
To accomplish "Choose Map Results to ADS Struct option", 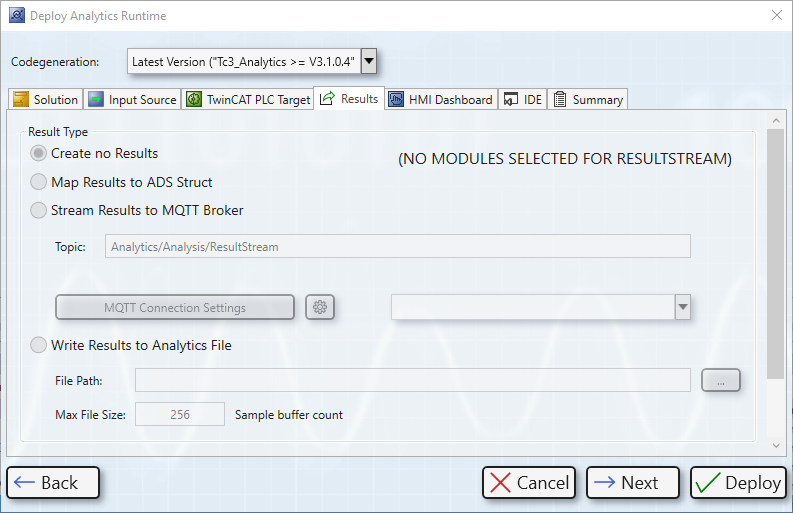I will coord(38,182).
